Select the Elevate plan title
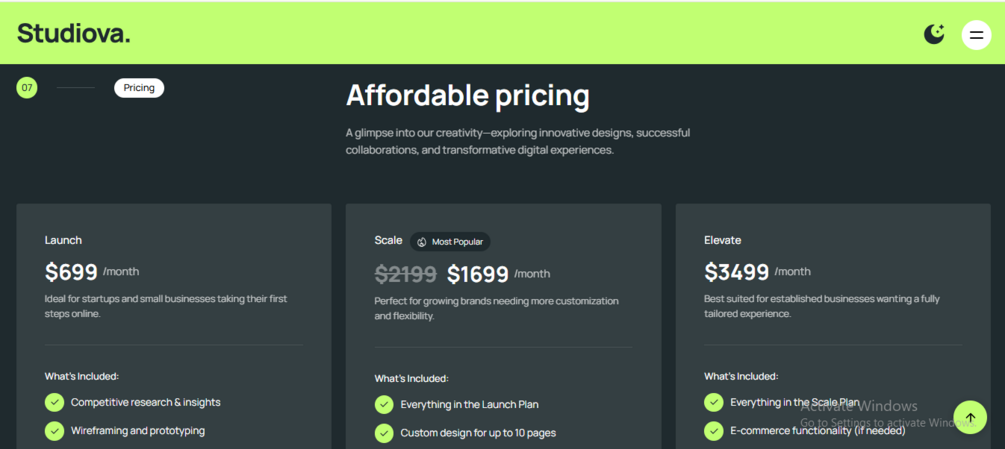Image resolution: width=1005 pixels, height=449 pixels. tap(722, 240)
